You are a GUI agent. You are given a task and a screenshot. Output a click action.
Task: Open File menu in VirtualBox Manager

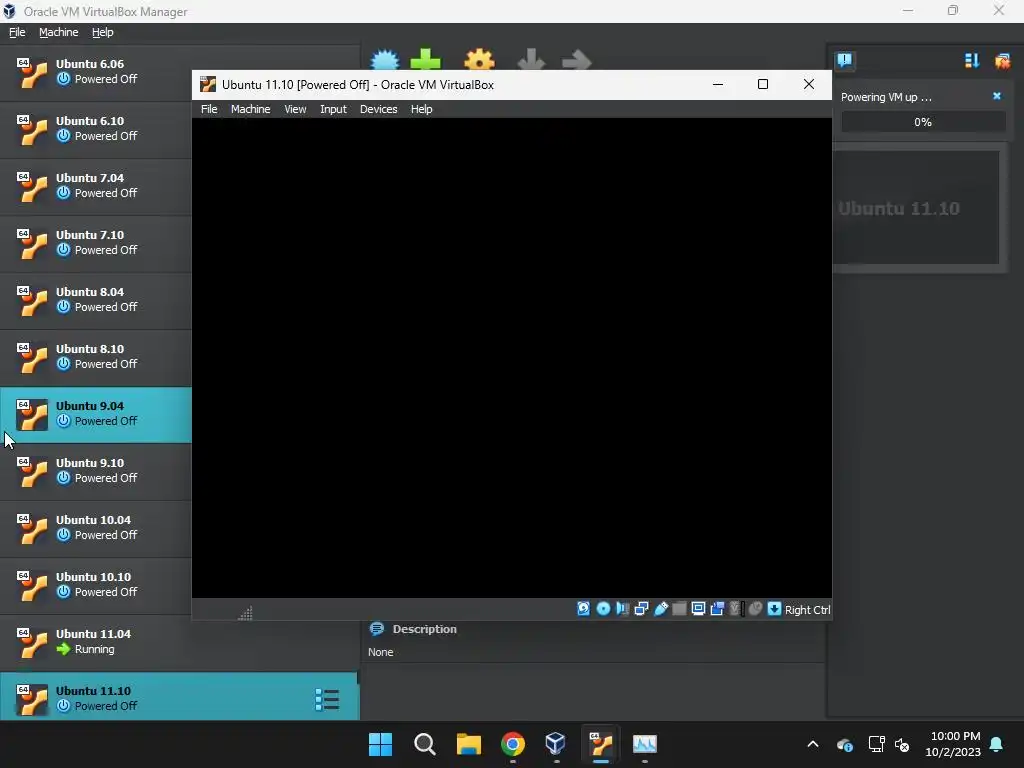17,32
